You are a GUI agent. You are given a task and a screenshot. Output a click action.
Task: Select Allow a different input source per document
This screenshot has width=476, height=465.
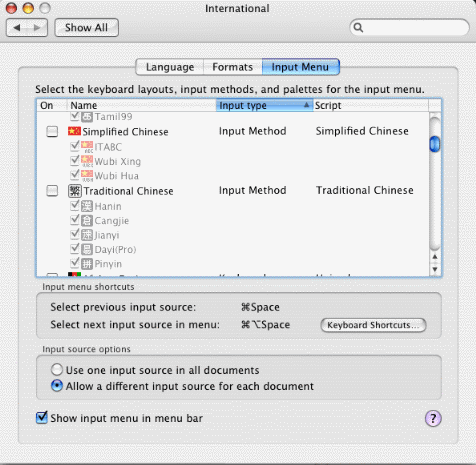[x=57, y=386]
